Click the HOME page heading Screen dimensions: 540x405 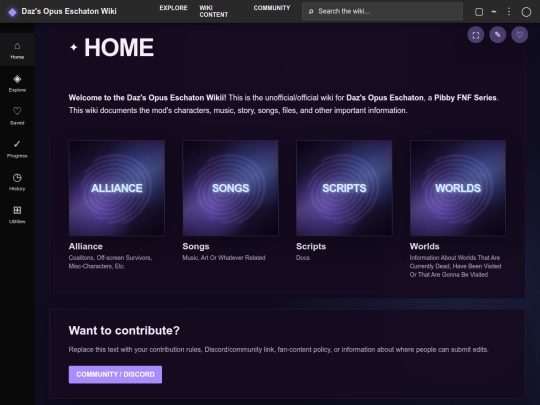119,48
